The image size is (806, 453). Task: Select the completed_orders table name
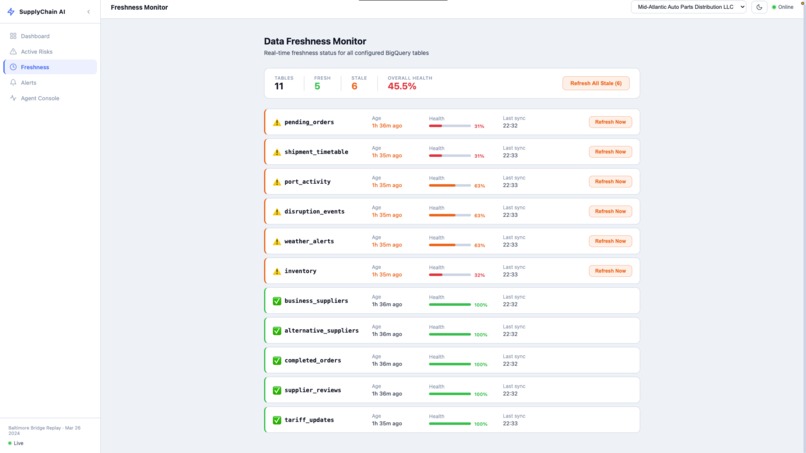(x=313, y=360)
